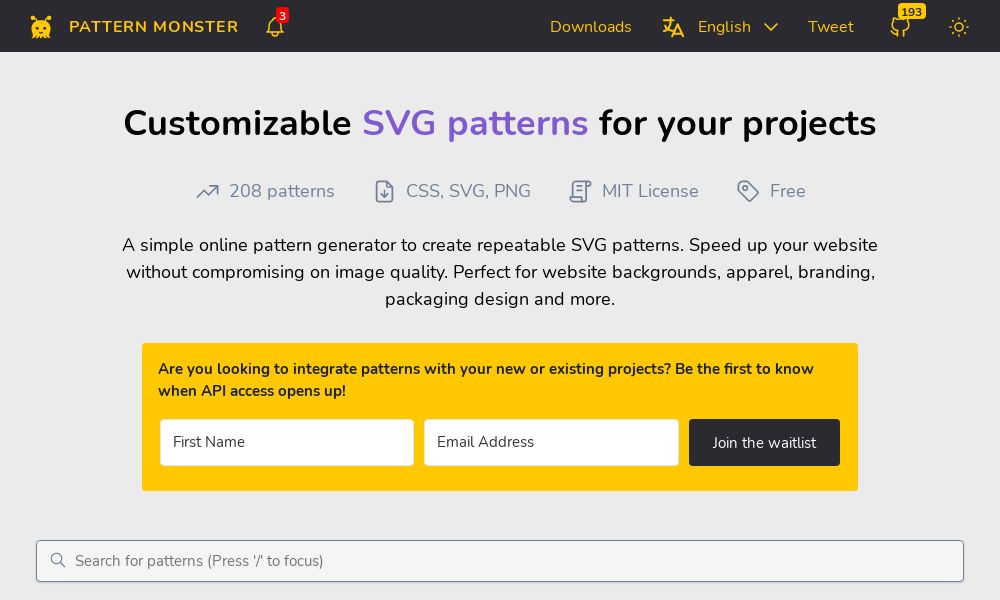Click the magnifier icon in the search bar
Image resolution: width=1000 pixels, height=600 pixels.
click(58, 560)
